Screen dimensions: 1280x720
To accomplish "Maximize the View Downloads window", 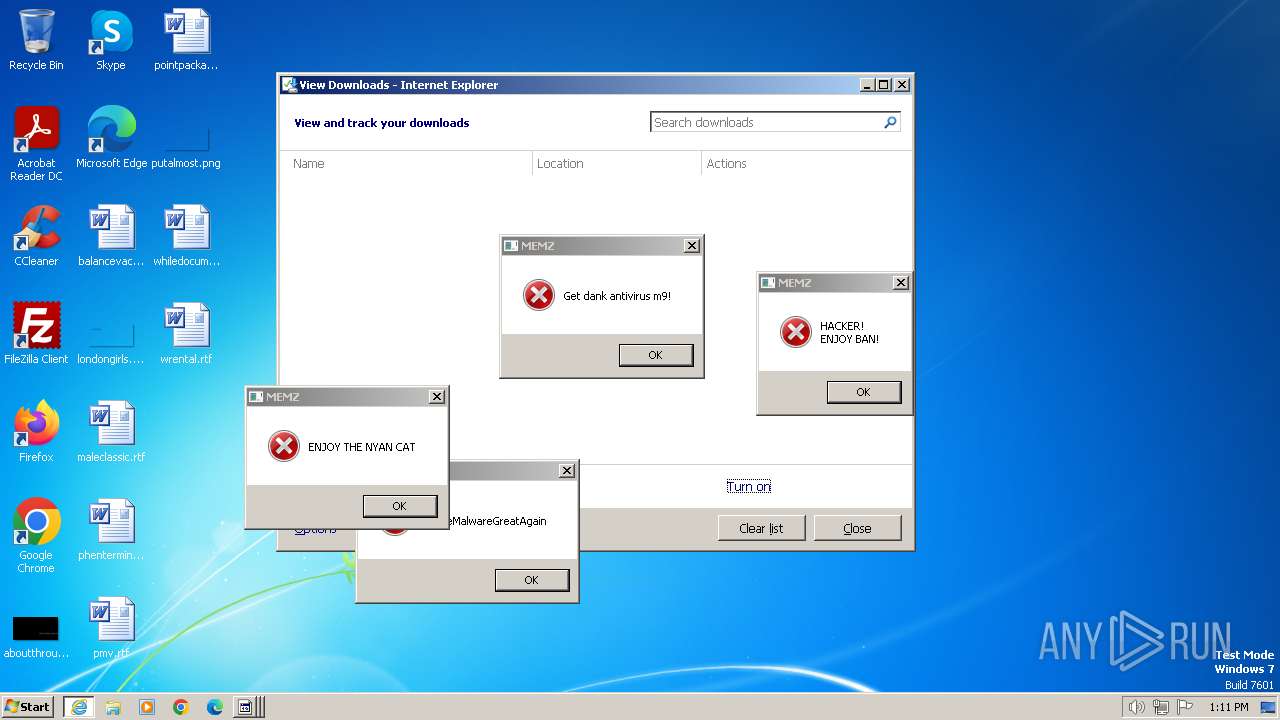I will [x=884, y=85].
